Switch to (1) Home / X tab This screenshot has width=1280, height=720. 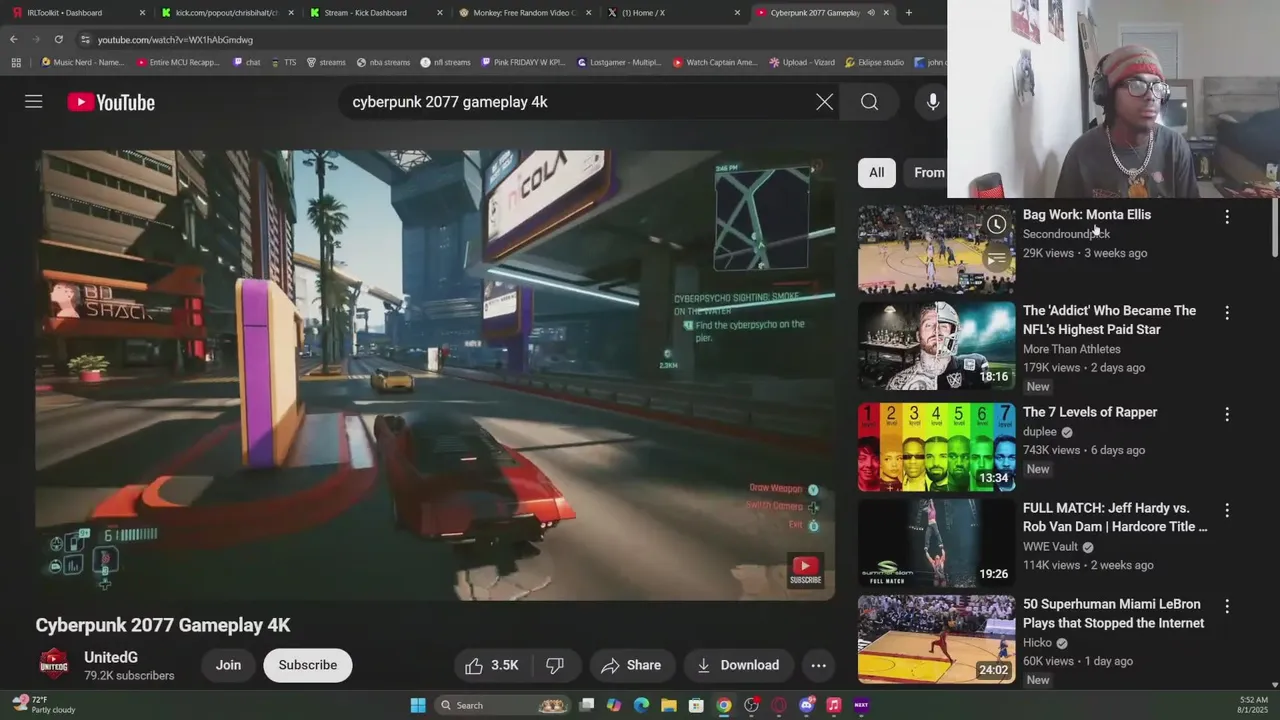click(x=672, y=13)
